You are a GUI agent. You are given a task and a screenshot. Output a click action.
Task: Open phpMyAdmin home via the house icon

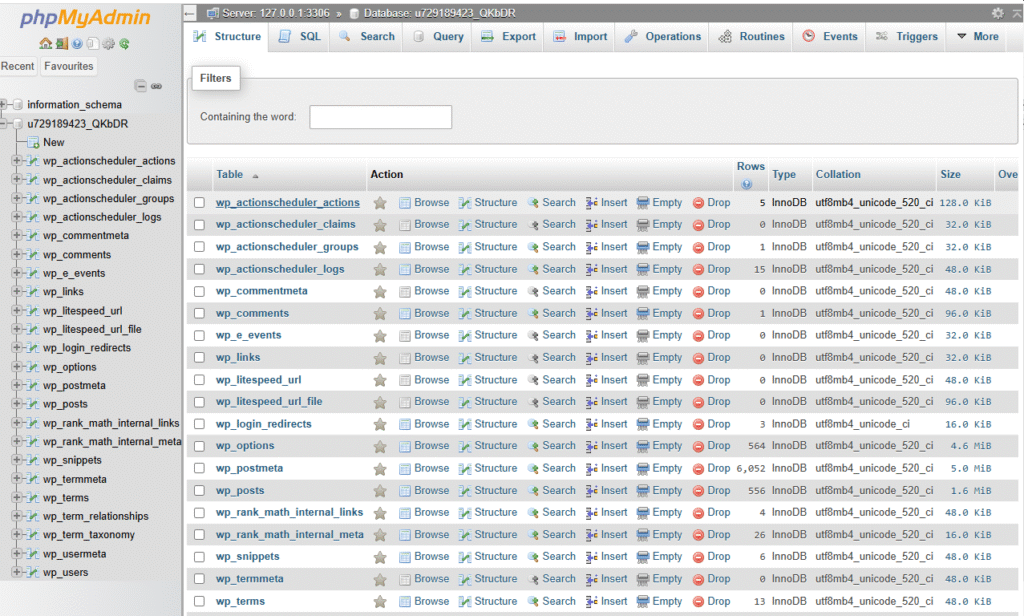(45, 44)
